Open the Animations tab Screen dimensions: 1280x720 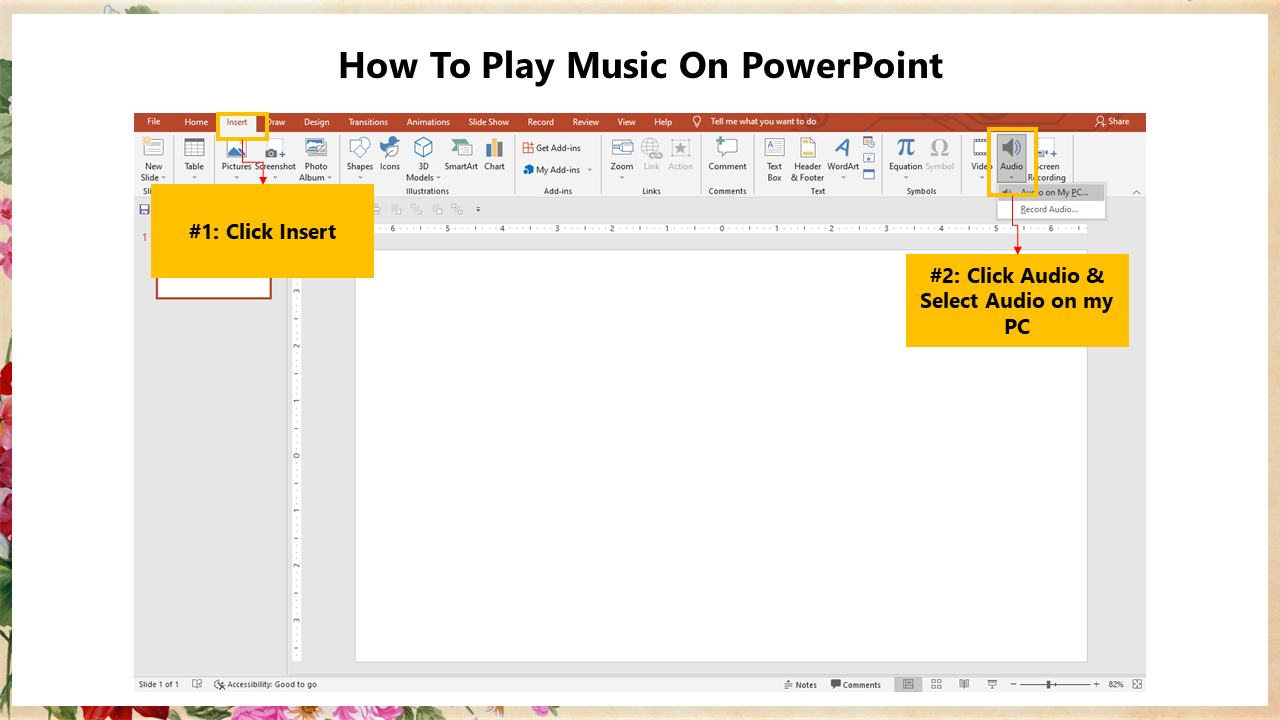pos(428,122)
